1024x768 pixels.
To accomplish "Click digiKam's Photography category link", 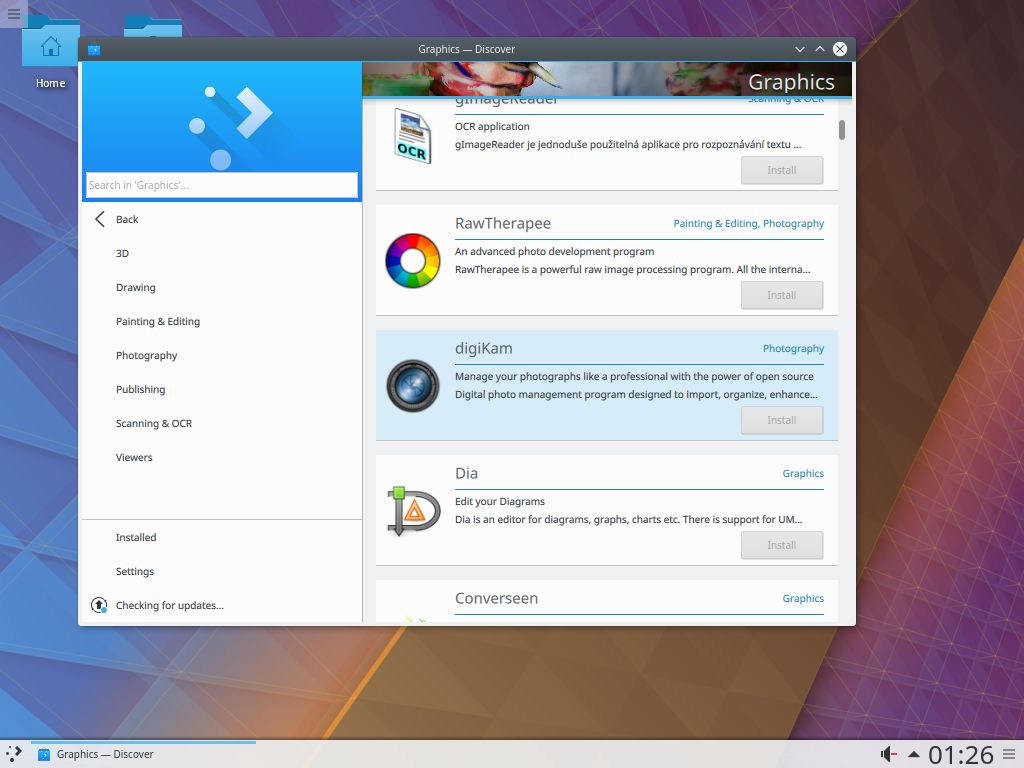I will [x=793, y=349].
